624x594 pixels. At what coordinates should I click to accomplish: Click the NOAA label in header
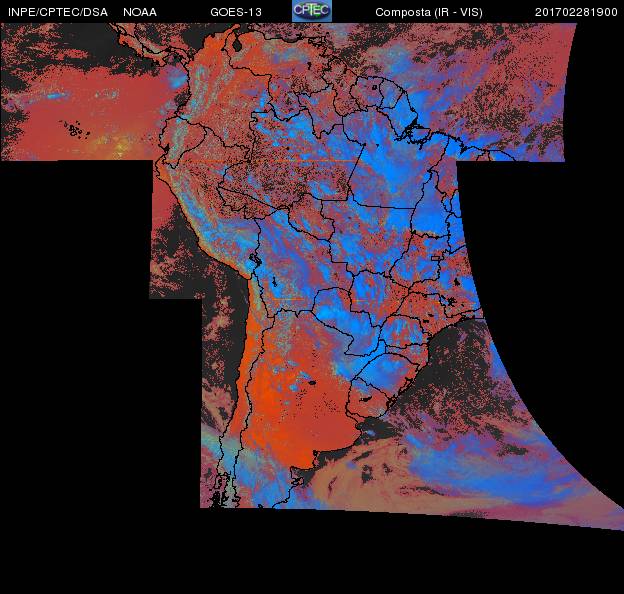pos(140,12)
